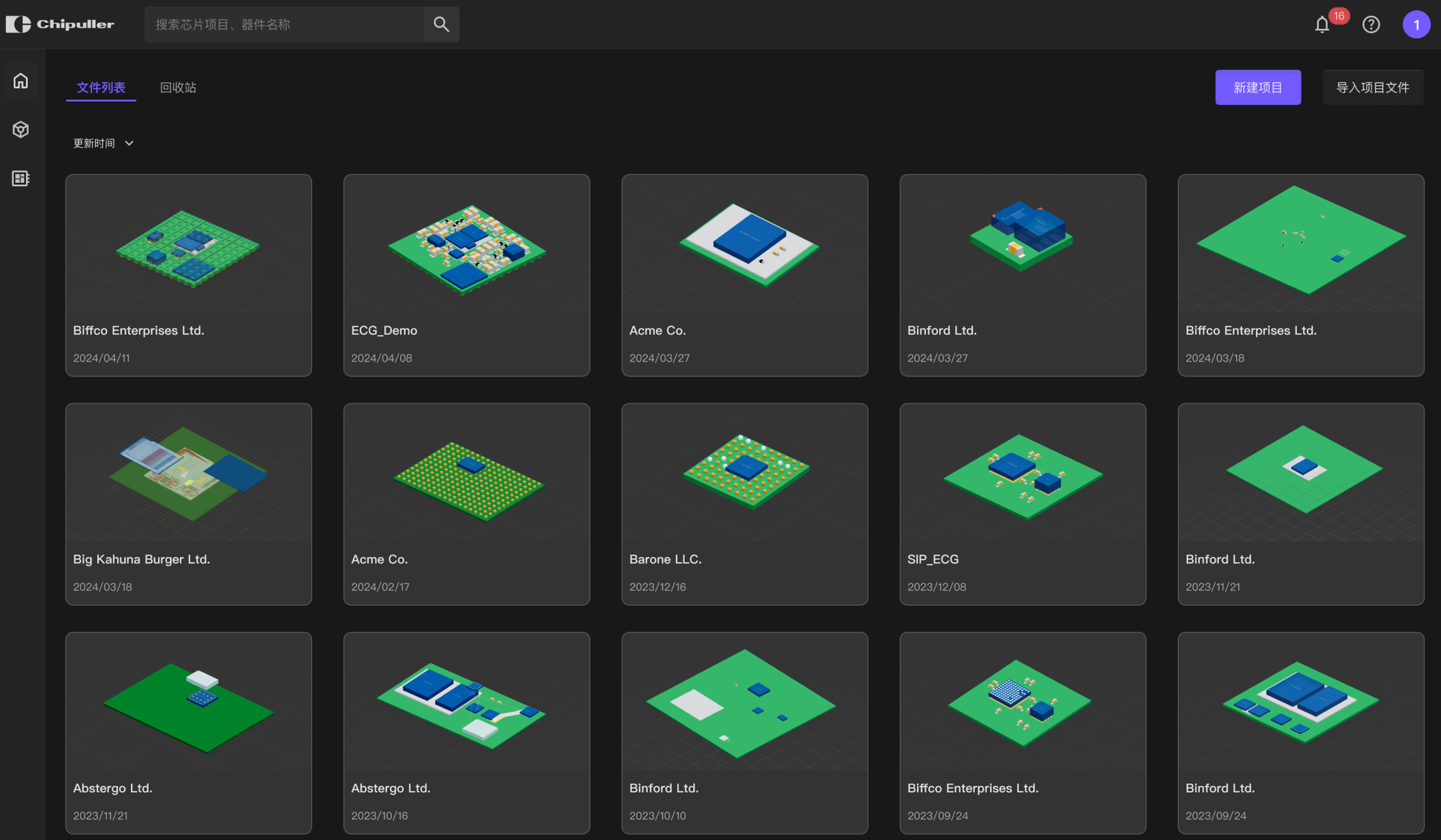Open the ECG_Demo project thumbnail
1441x840 pixels.
tap(466, 250)
